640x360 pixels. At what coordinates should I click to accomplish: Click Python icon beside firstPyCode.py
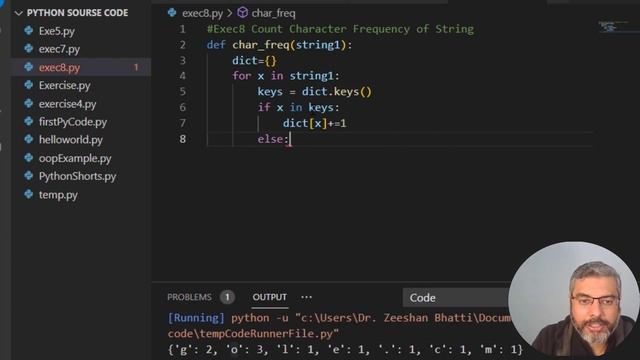point(29,121)
